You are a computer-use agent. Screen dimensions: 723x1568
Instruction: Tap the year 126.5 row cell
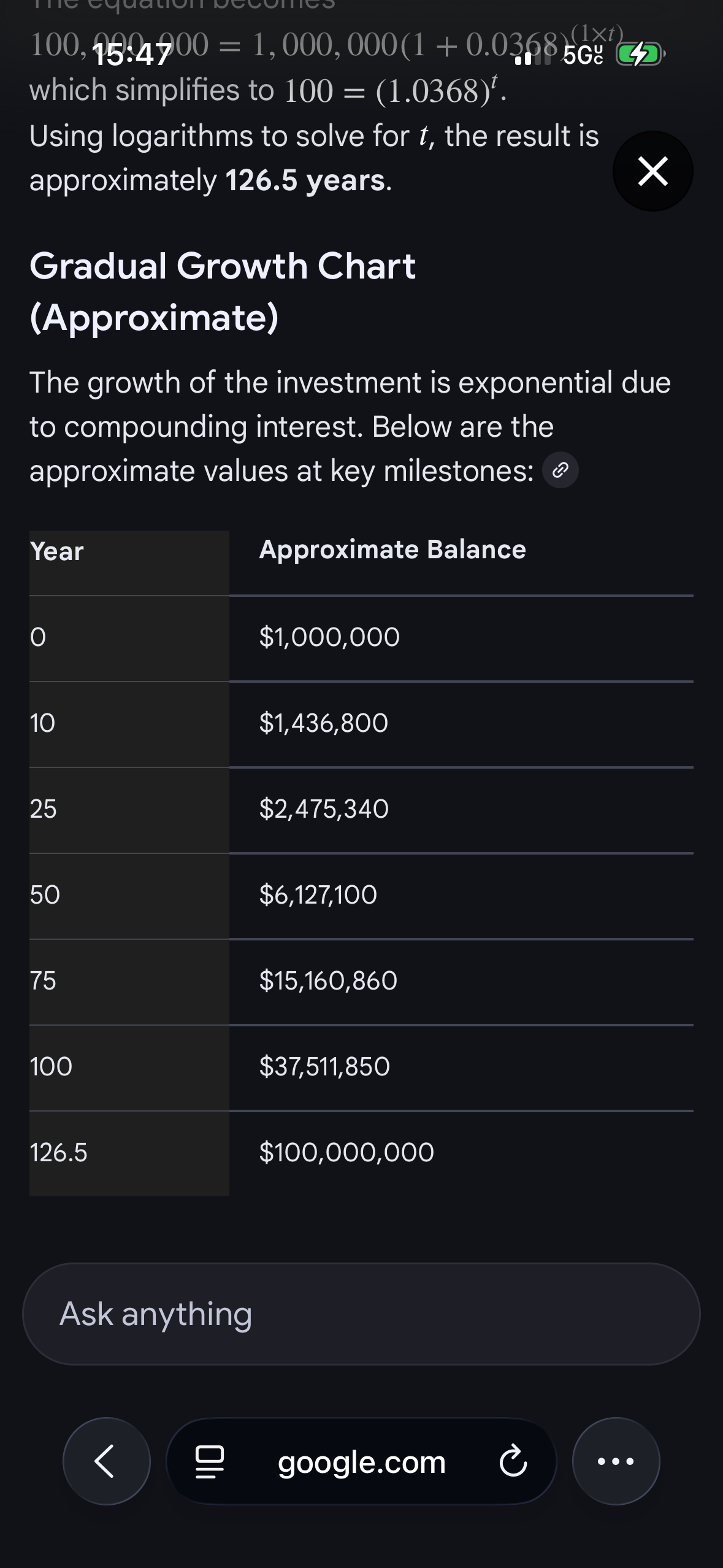click(59, 1153)
